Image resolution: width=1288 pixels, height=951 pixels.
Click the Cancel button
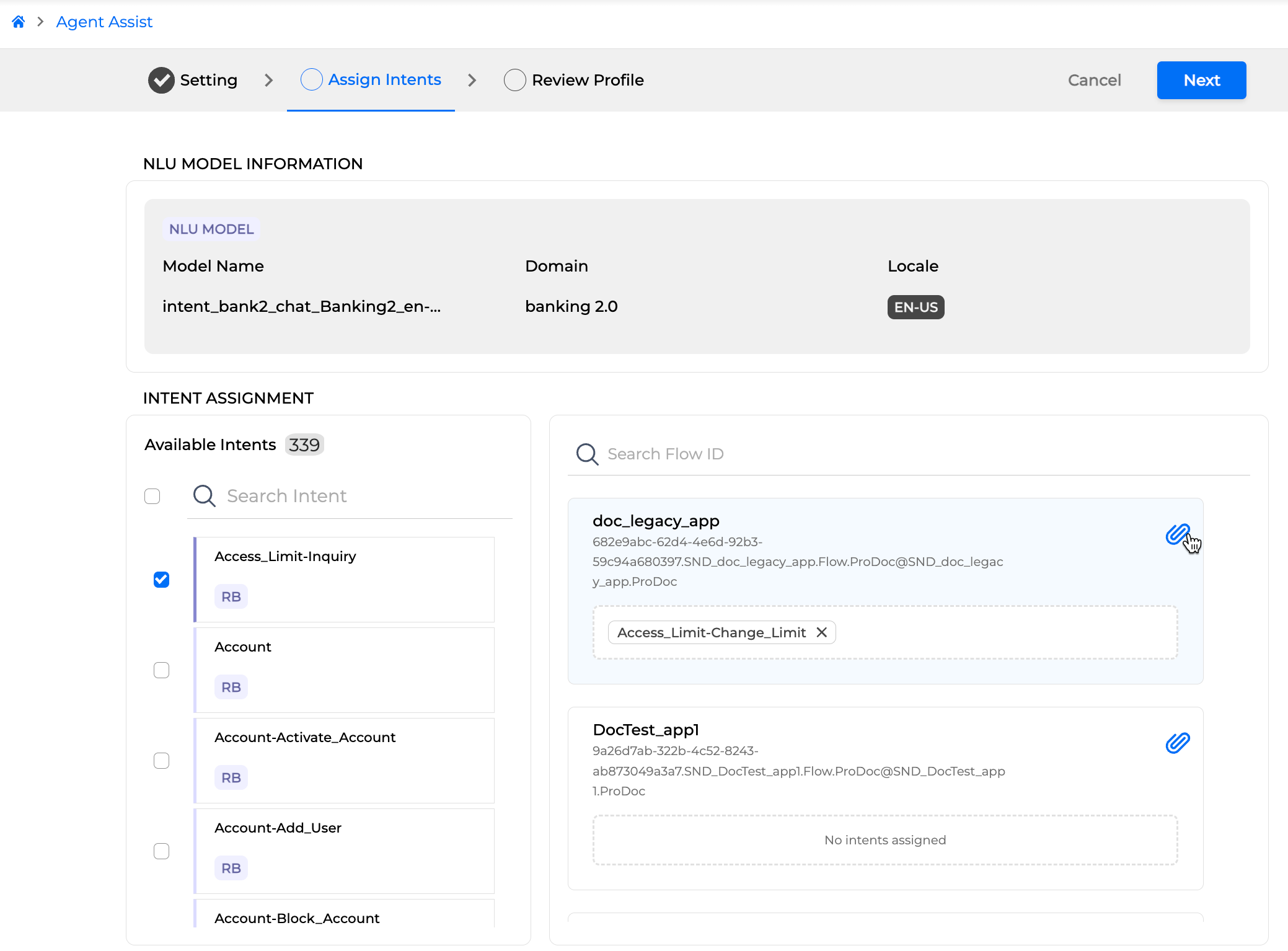coord(1094,80)
